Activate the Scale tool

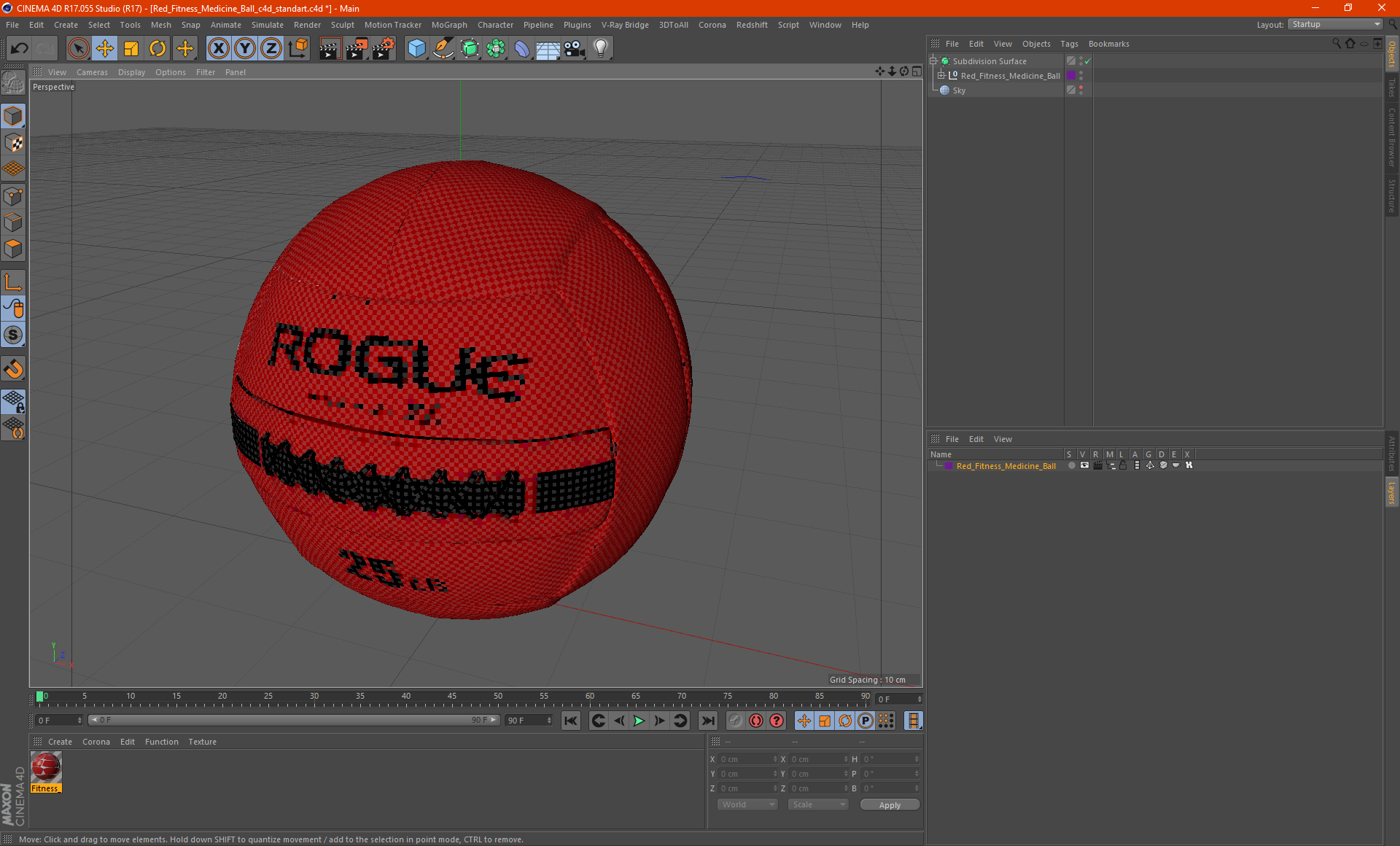pyautogui.click(x=131, y=49)
